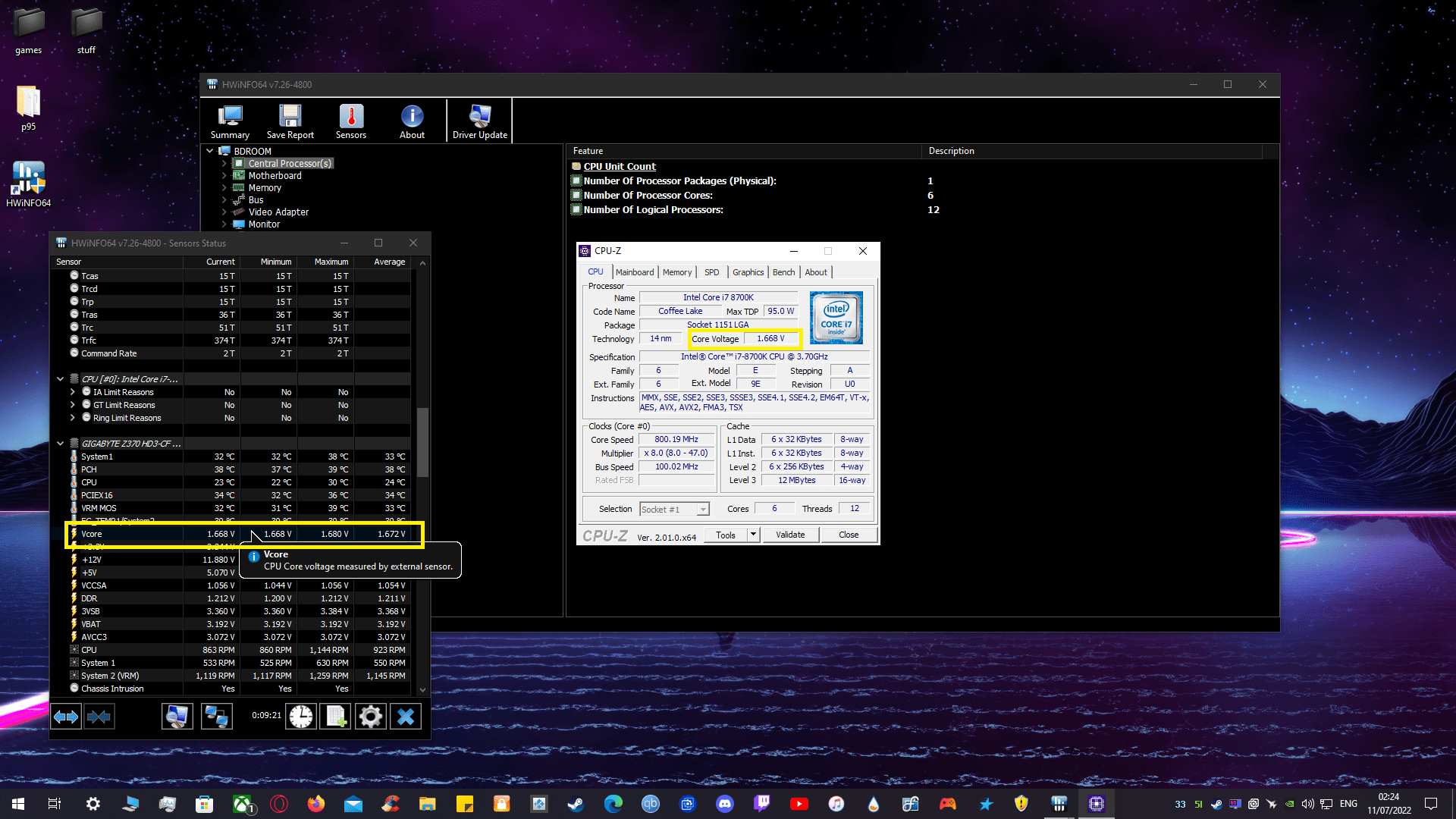Click the Tools button in CPU-Z
This screenshot has height=819, width=1456.
tap(725, 535)
